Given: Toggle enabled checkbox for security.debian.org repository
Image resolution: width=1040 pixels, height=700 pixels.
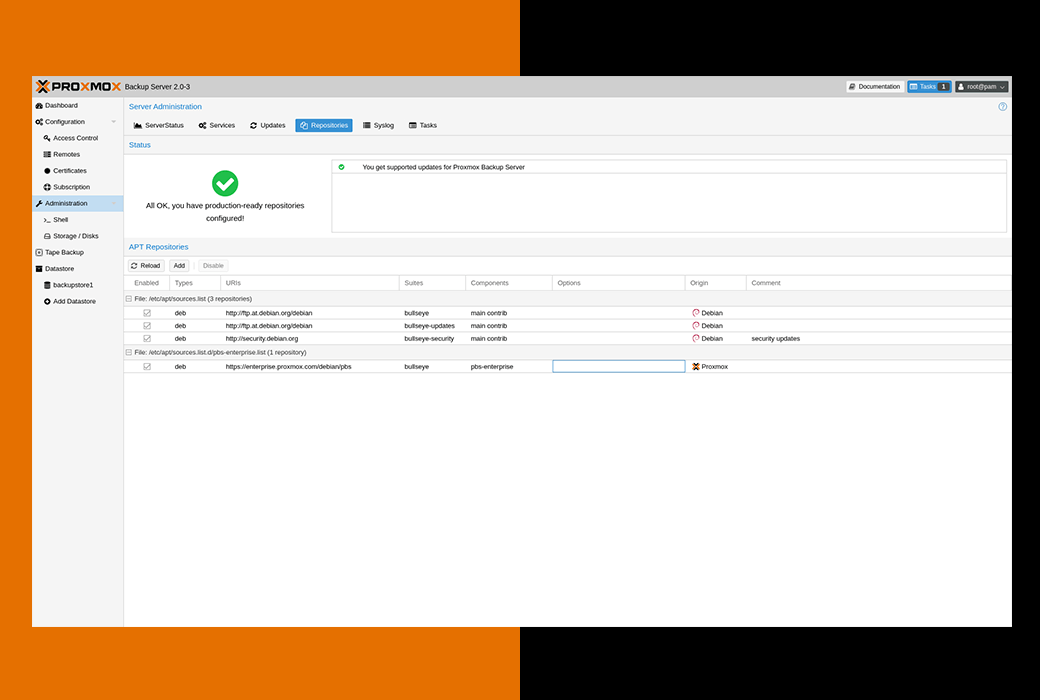Looking at the screenshot, I should pos(147,338).
